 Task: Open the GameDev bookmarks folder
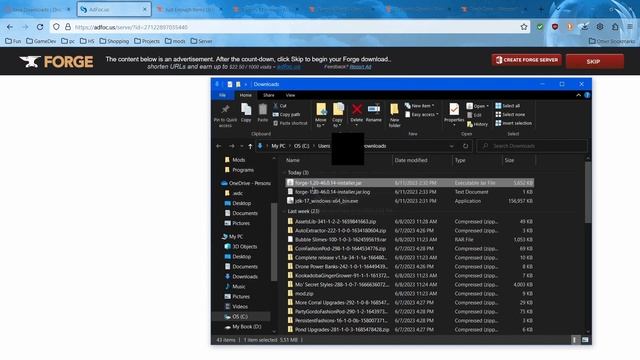41,41
